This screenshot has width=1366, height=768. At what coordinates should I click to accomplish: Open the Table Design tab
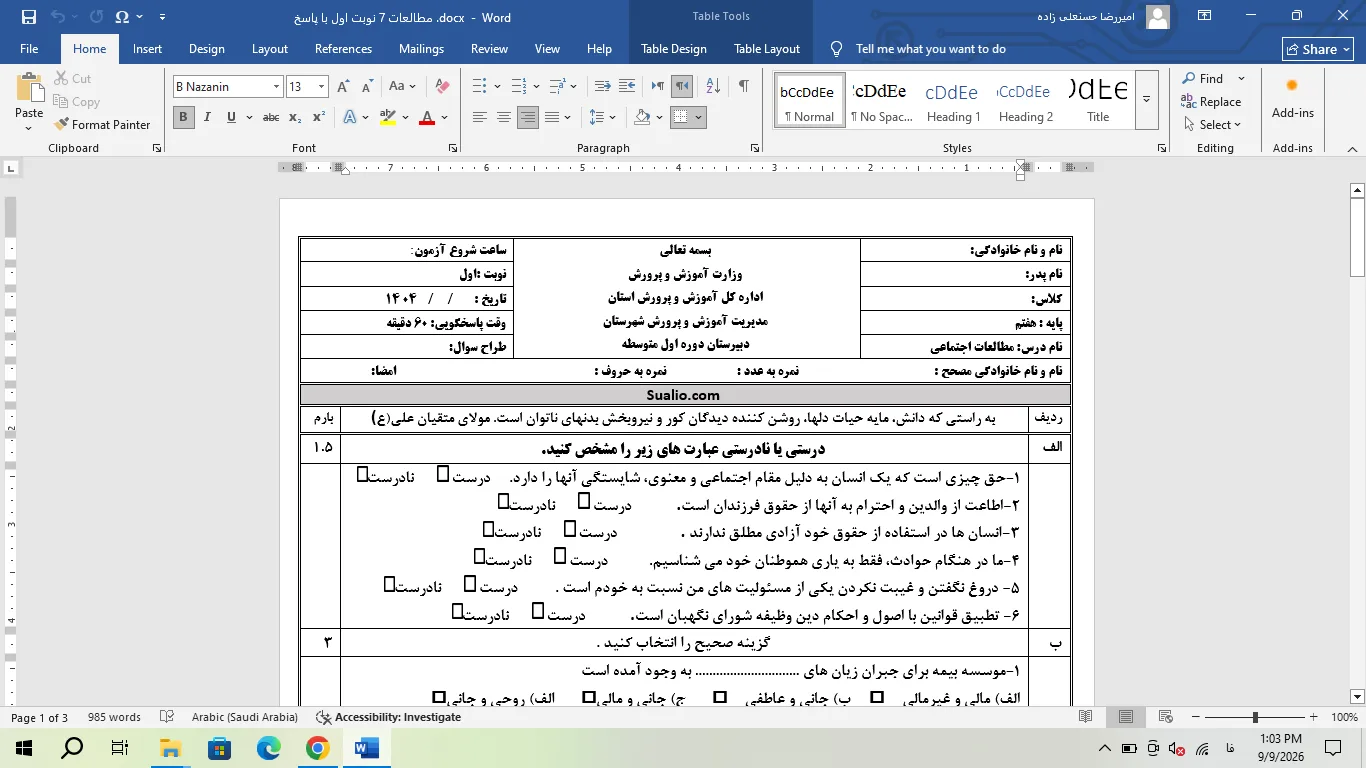coord(674,49)
